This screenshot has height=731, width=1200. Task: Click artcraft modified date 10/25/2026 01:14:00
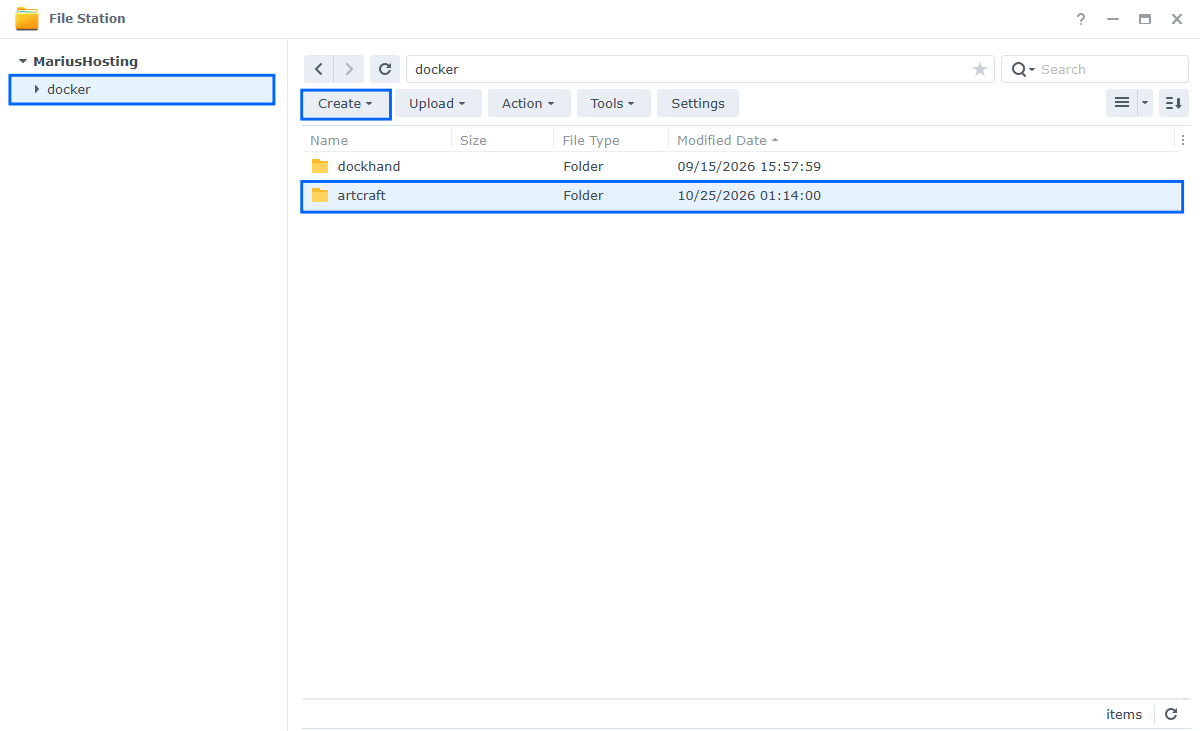[x=749, y=195]
